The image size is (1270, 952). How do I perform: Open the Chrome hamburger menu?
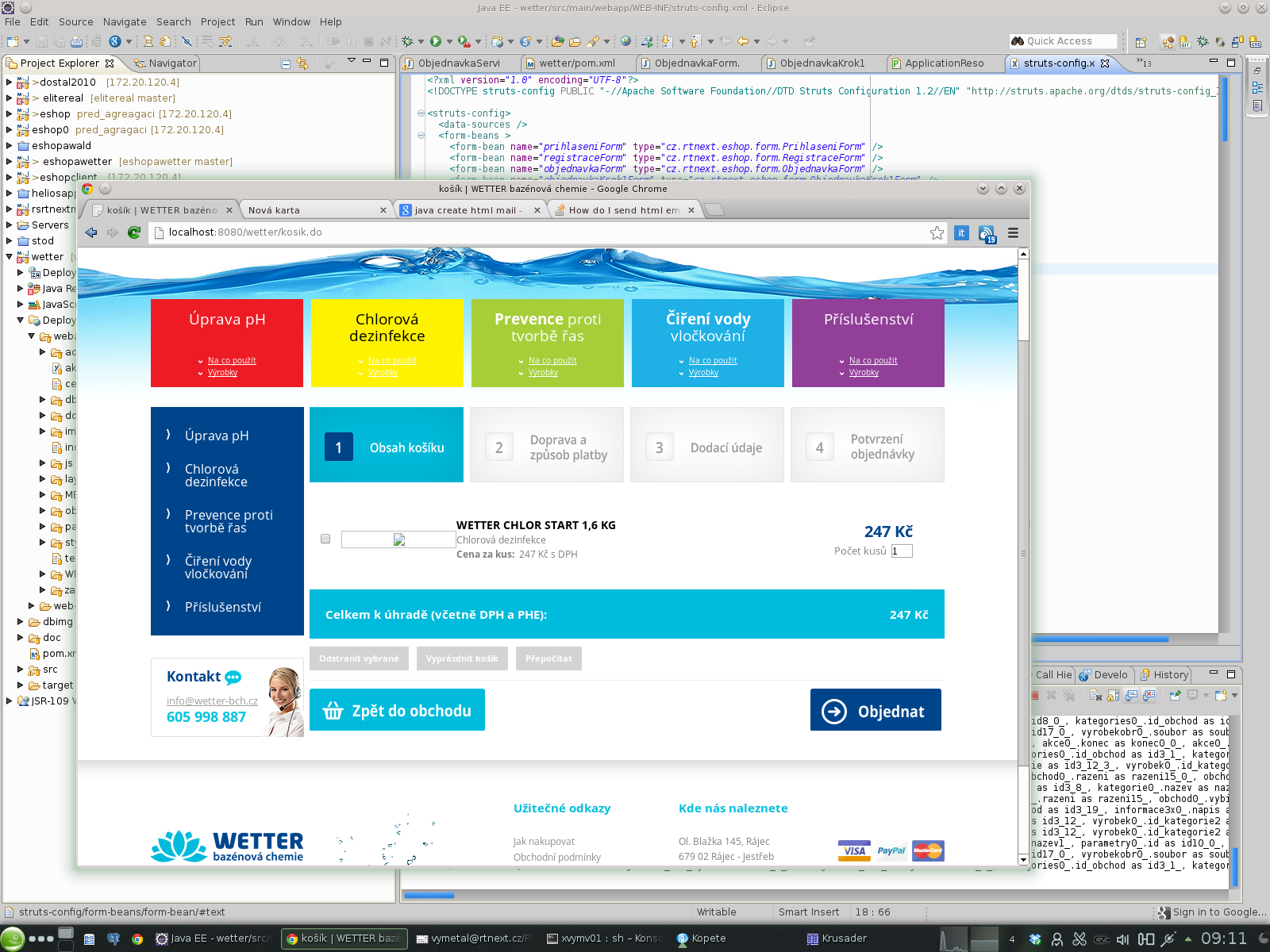pos(1013,232)
